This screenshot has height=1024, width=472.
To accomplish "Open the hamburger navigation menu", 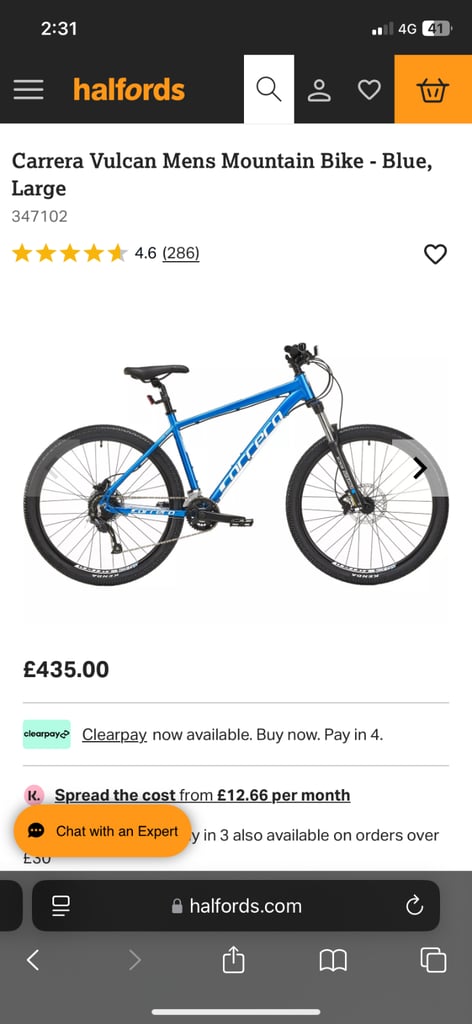I will [28, 89].
